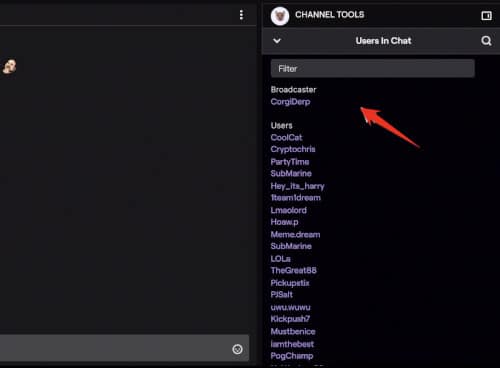
Task: Select user Mustbenice
Action: click(x=293, y=331)
